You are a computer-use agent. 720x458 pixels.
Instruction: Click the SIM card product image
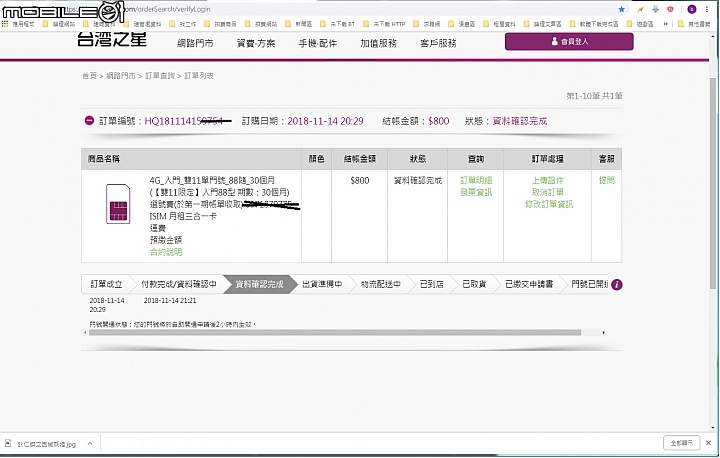click(x=118, y=204)
